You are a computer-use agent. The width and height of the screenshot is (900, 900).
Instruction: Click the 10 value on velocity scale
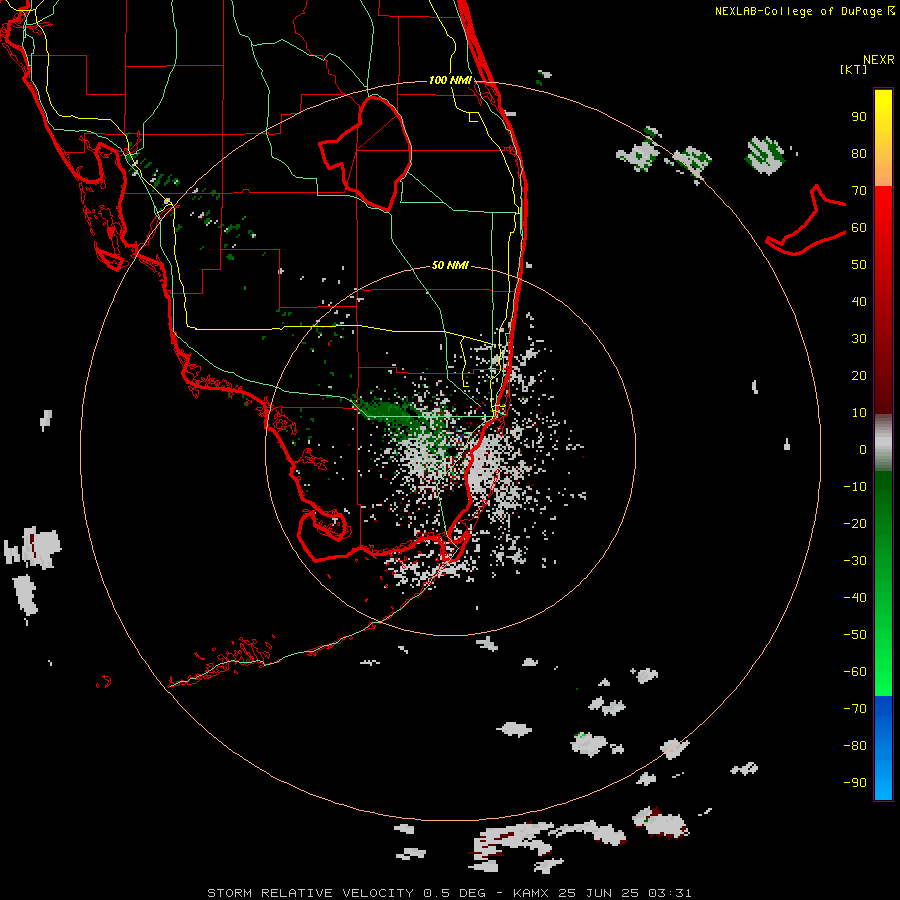click(x=859, y=413)
